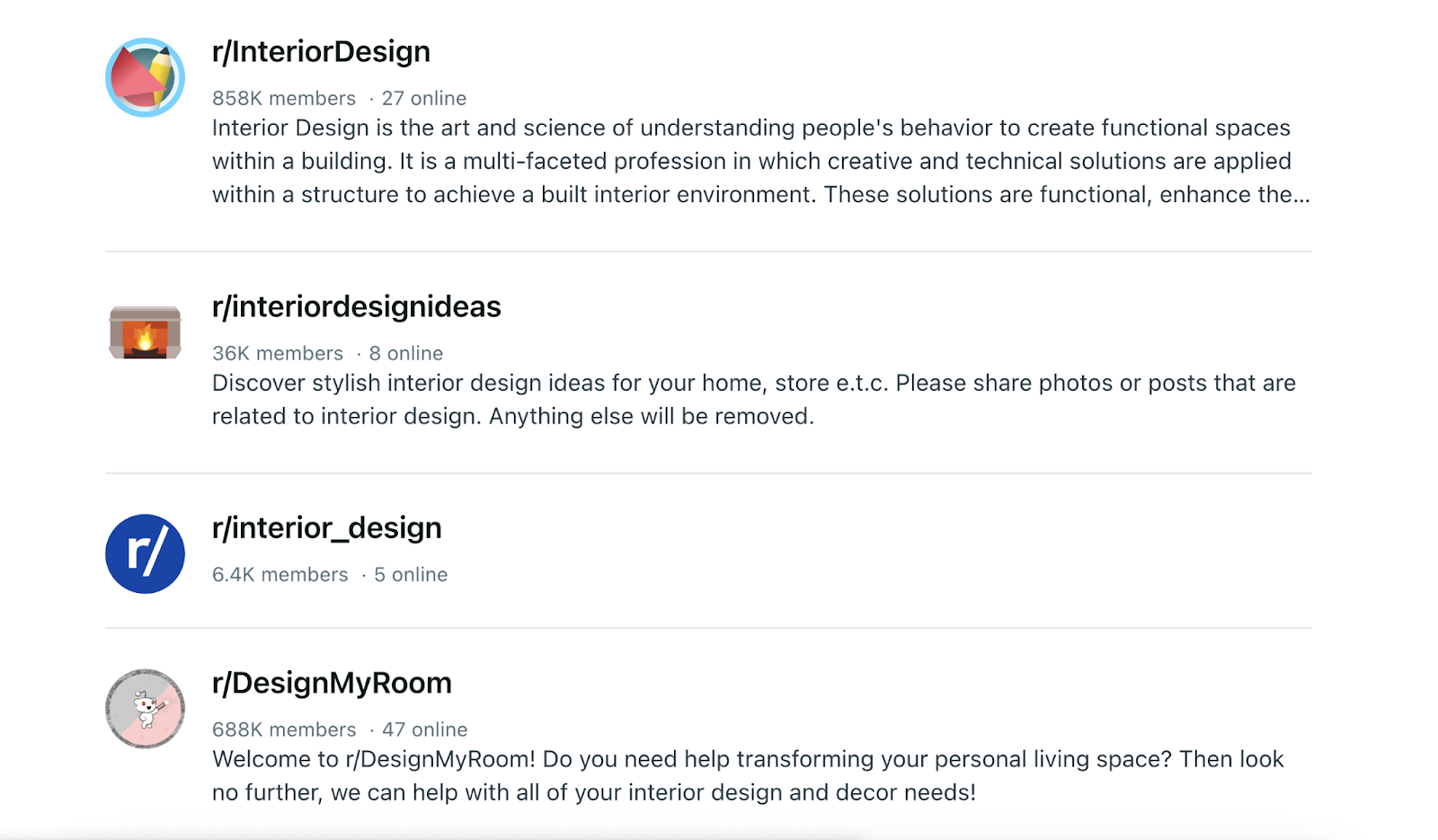Open the pencil-and-shapes logo beside r/InteriorDesign
1438x840 pixels.
click(144, 76)
